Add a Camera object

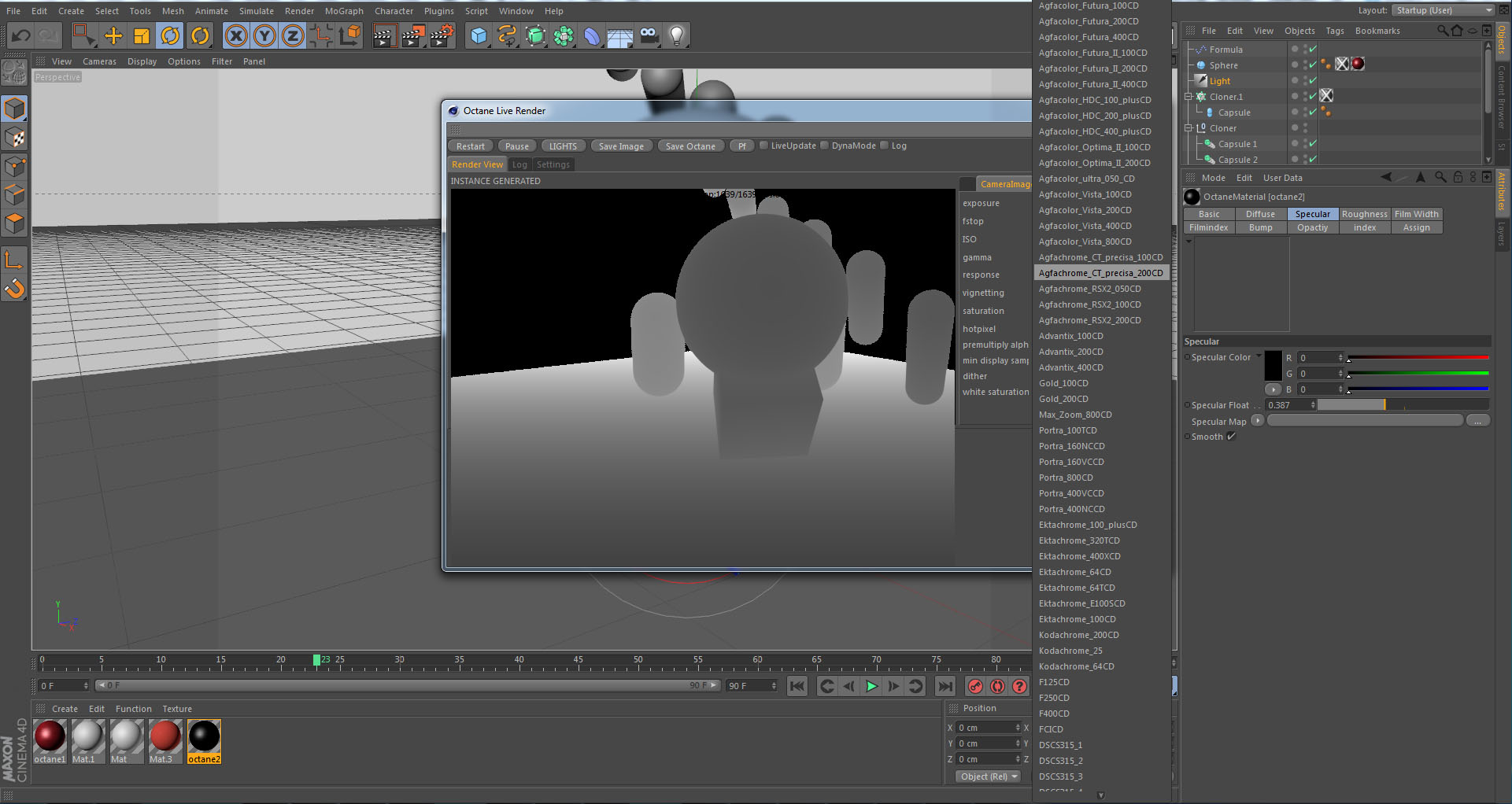pos(649,35)
